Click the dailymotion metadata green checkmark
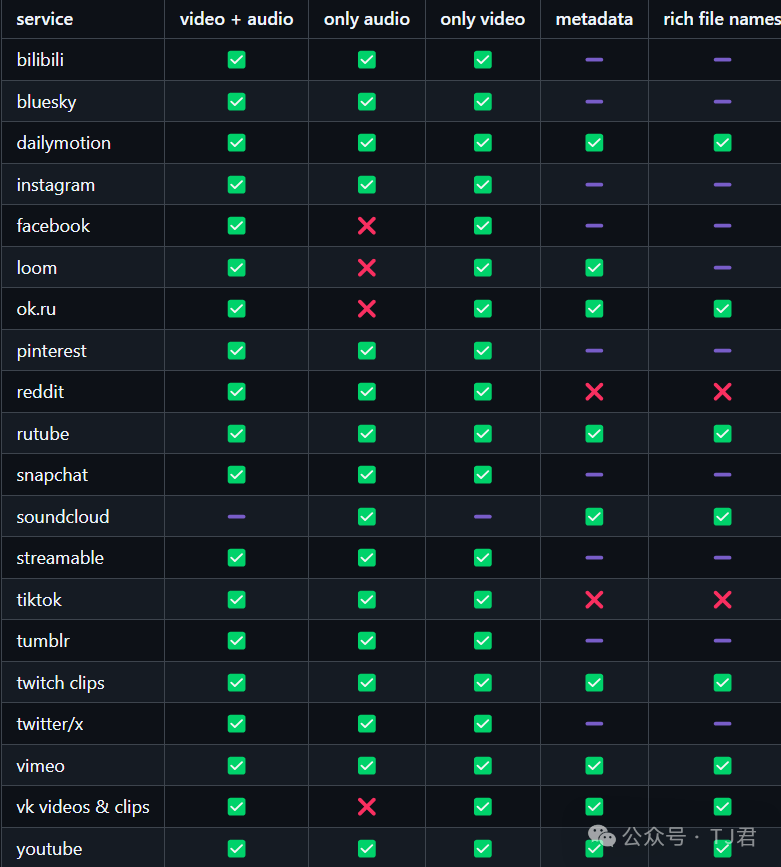 tap(594, 143)
